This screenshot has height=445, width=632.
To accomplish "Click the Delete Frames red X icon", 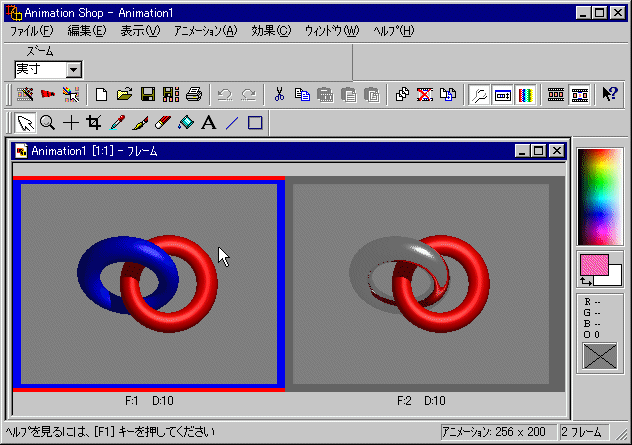I will click(425, 95).
